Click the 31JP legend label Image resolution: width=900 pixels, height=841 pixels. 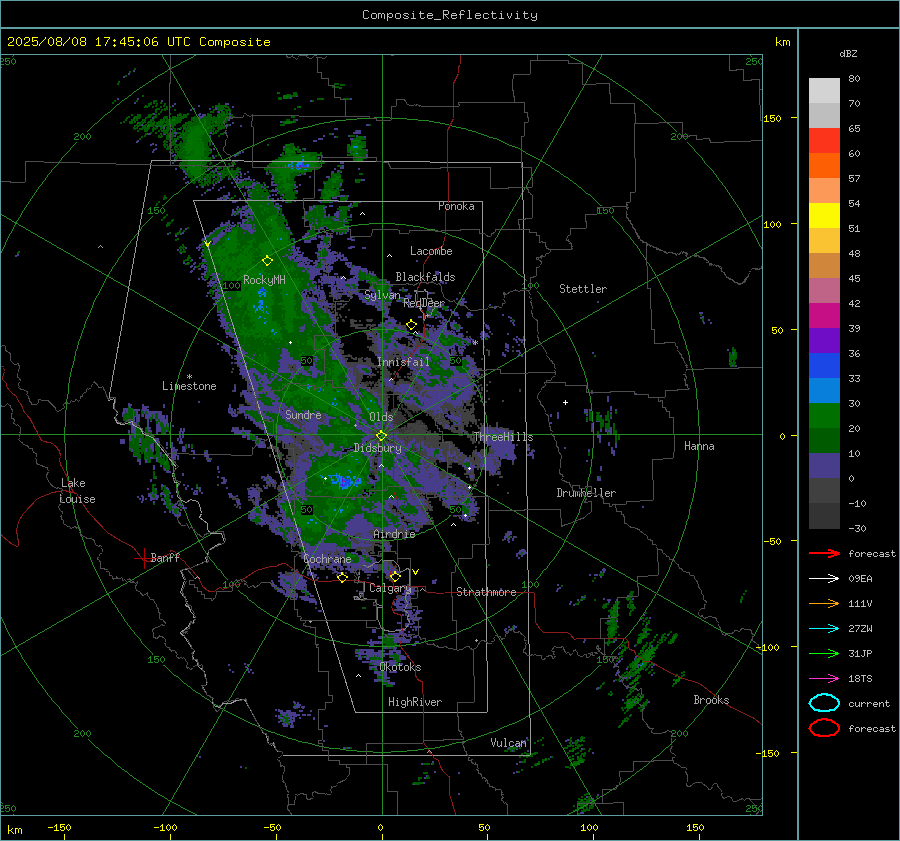point(860,653)
